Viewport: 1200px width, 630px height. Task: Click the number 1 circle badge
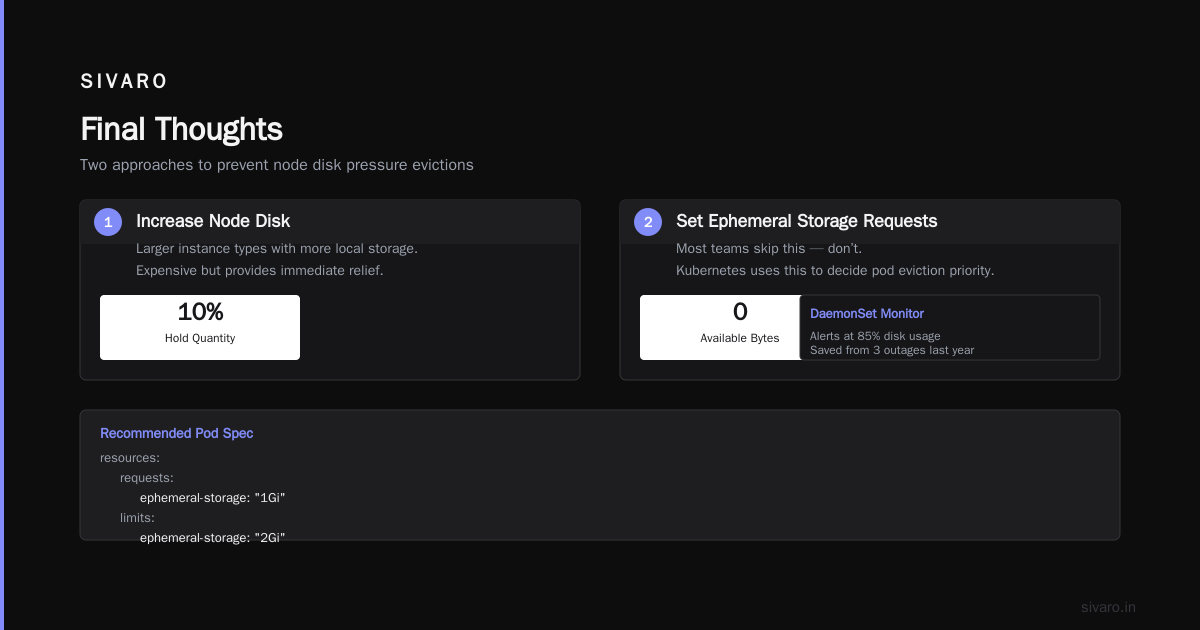pyautogui.click(x=108, y=222)
